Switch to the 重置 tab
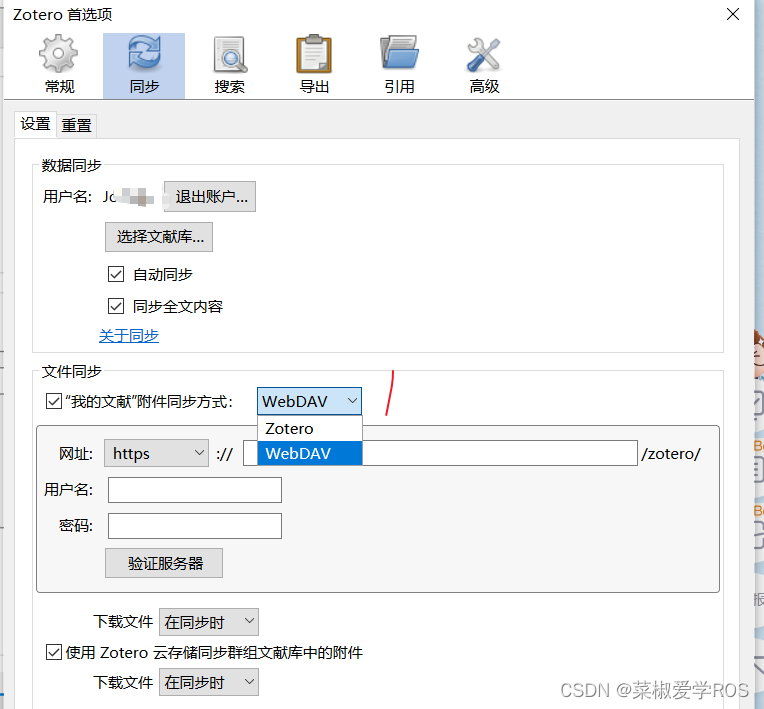This screenshot has height=709, width=764. (x=76, y=126)
